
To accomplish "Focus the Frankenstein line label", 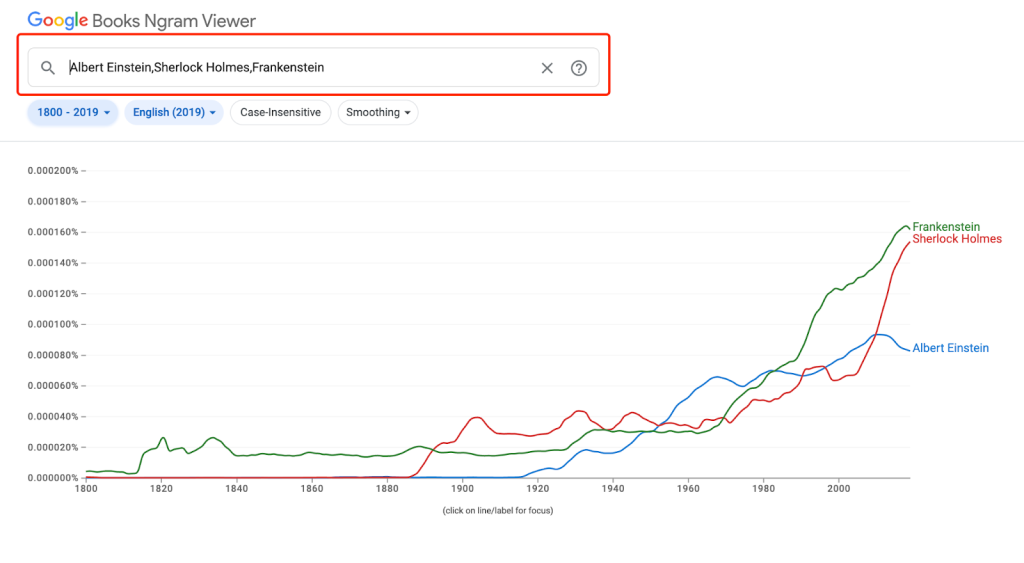I will pyautogui.click(x=946, y=227).
